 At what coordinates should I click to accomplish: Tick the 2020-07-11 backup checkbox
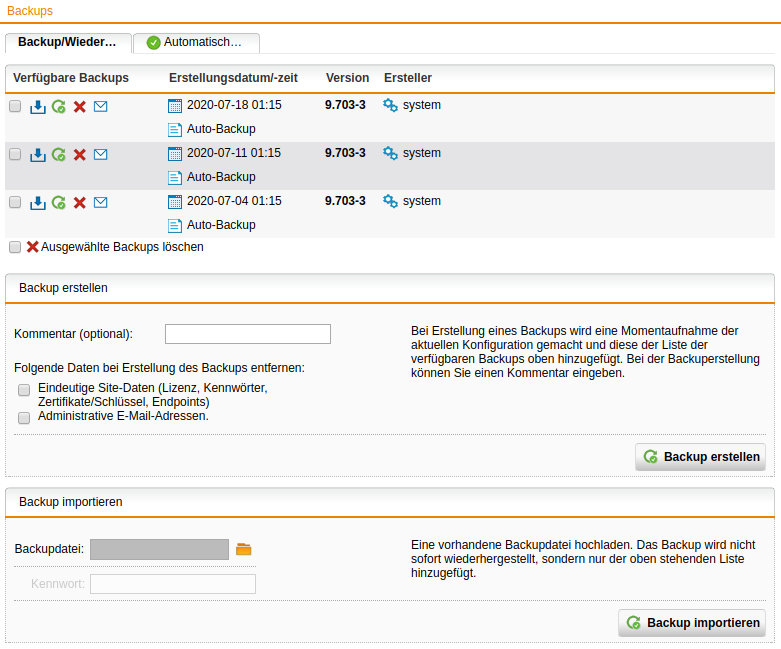click(x=15, y=154)
